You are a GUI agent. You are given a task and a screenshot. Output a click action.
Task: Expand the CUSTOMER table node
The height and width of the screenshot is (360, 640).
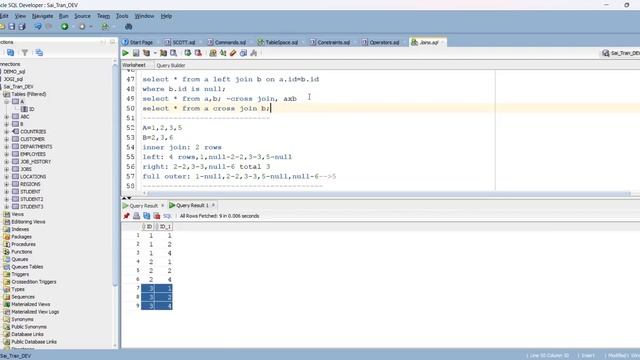point(7,139)
